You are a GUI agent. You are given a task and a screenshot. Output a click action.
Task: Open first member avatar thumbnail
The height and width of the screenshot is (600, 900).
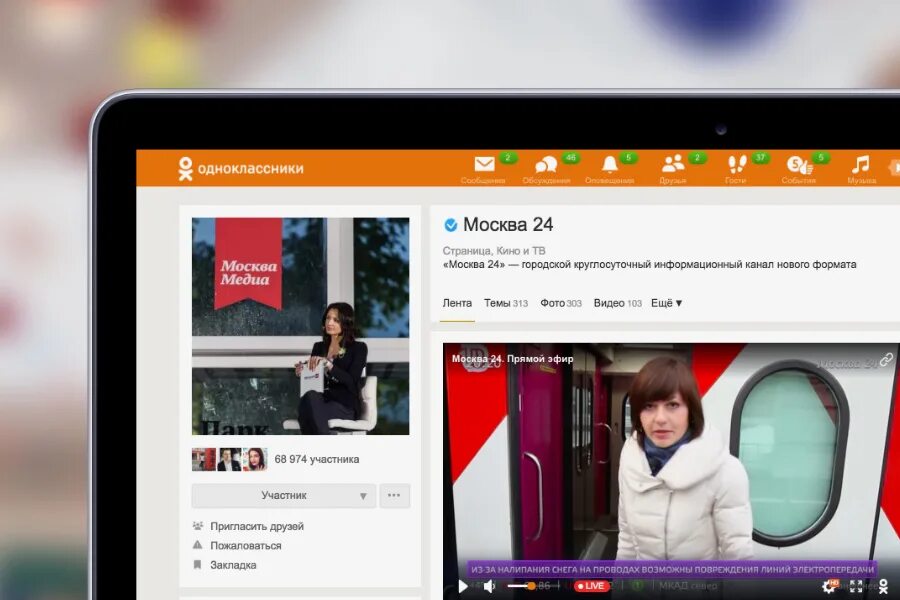click(204, 459)
